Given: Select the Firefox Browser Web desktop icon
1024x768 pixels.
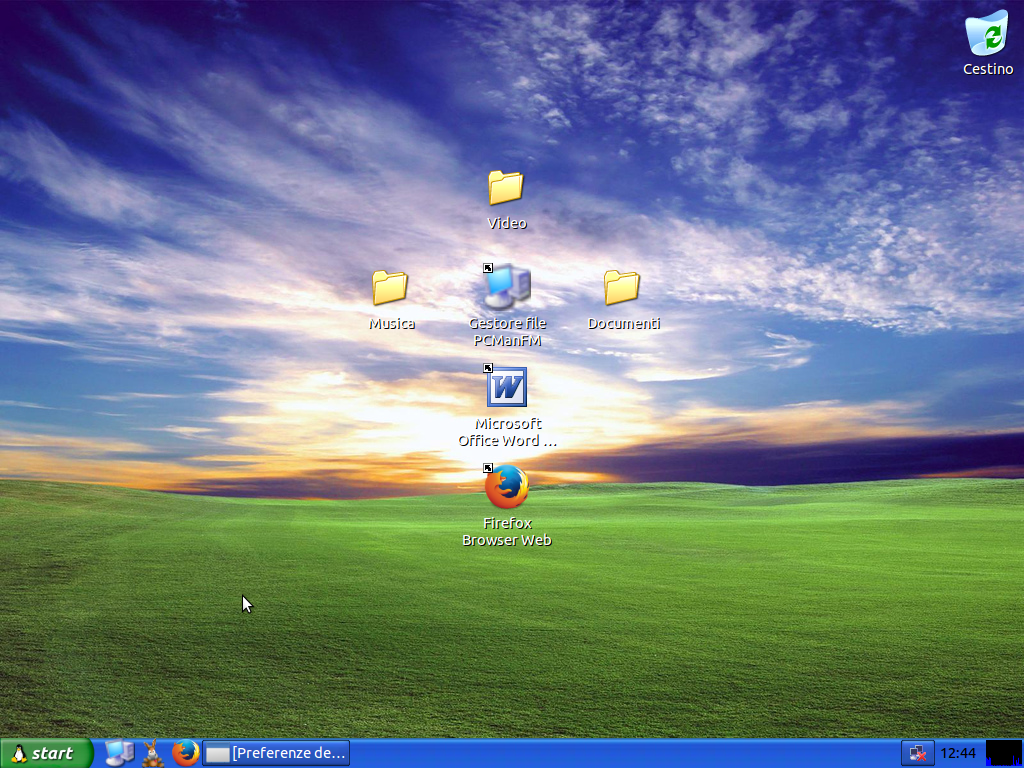Looking at the screenshot, I should [x=507, y=488].
